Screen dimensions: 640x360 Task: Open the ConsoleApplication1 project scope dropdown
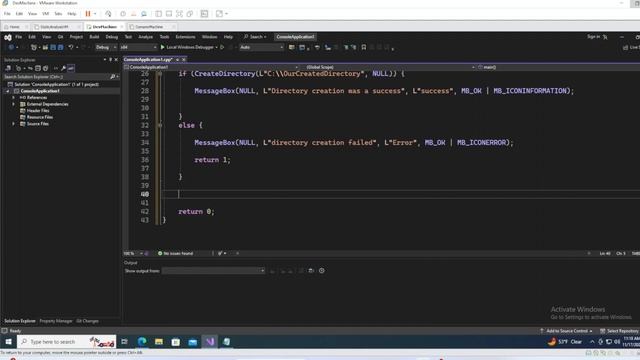(211, 67)
